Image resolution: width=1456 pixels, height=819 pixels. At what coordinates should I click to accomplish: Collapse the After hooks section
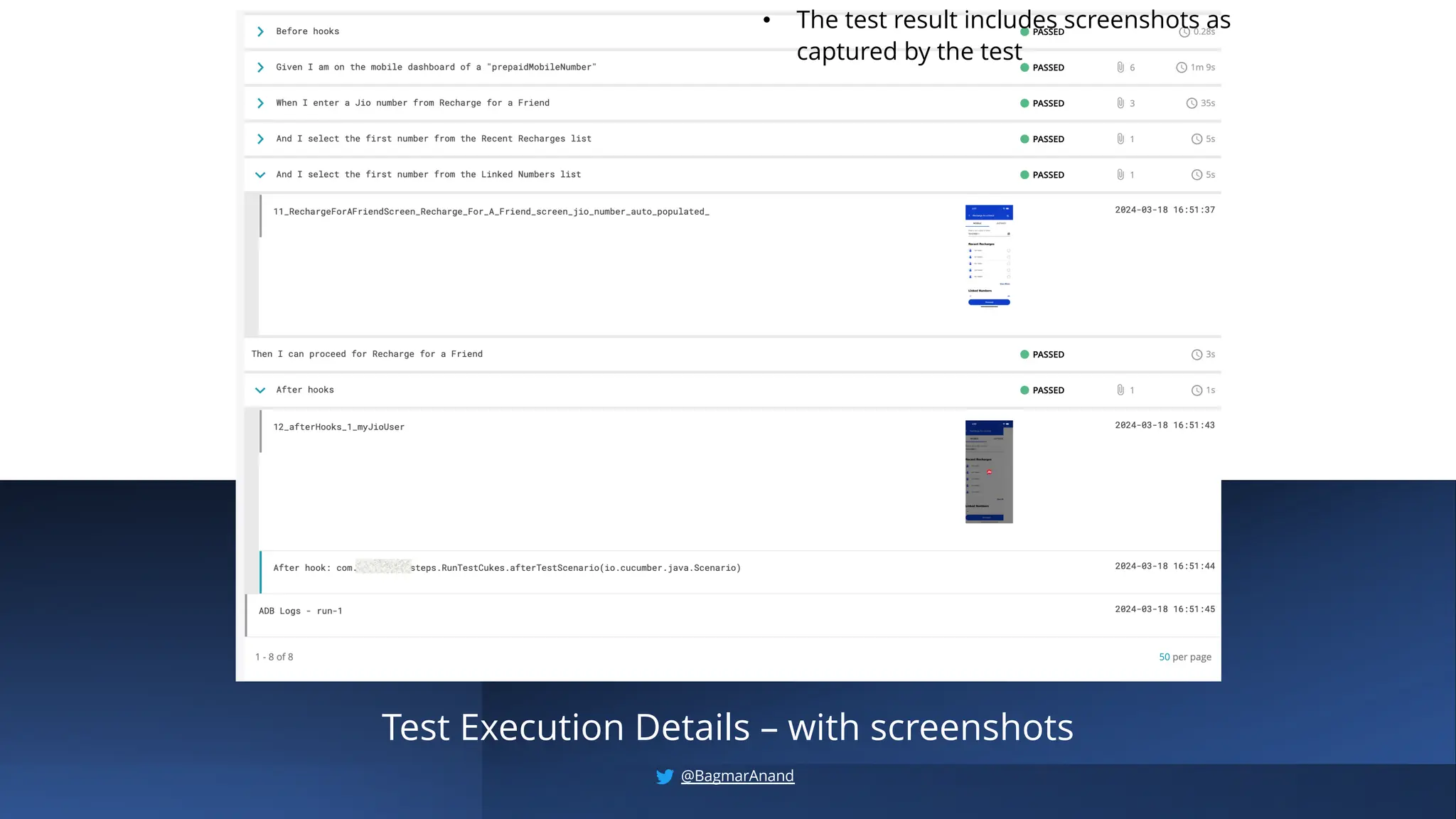[x=260, y=390]
